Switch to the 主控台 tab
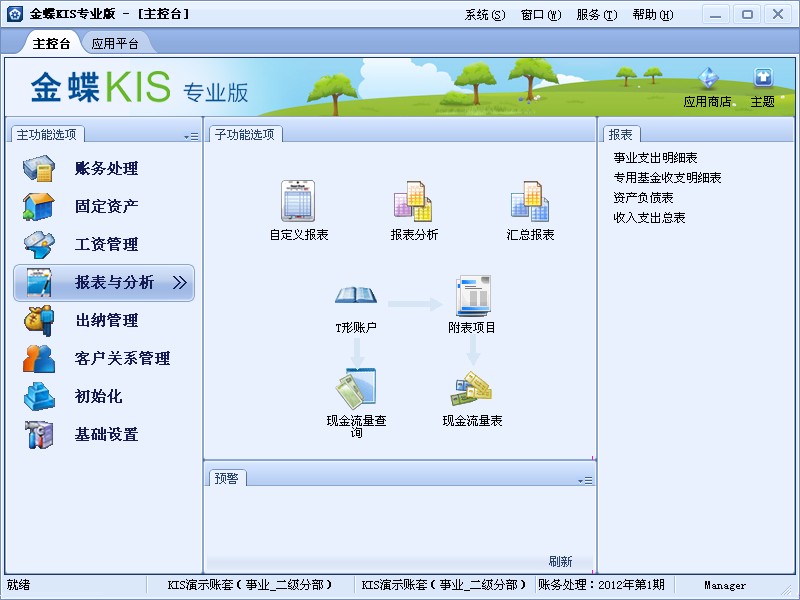 click(51, 43)
